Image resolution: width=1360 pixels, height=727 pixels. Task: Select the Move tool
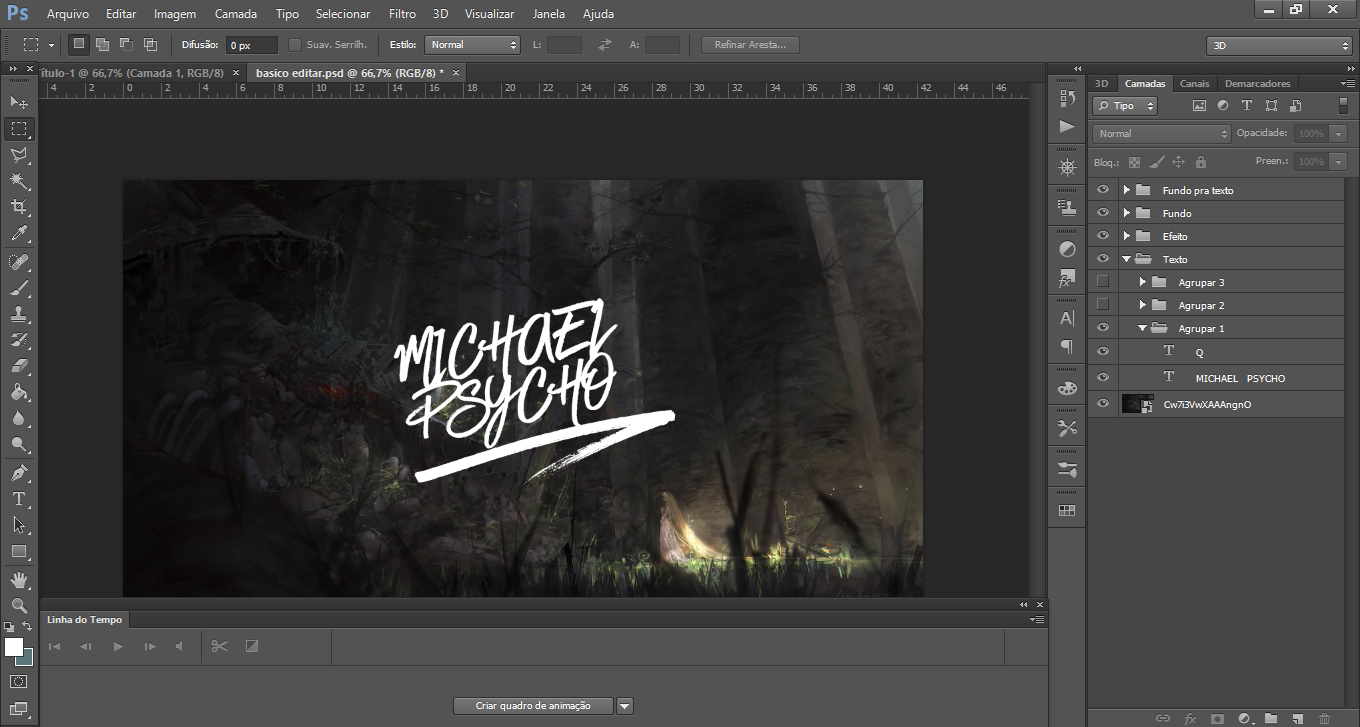click(19, 102)
